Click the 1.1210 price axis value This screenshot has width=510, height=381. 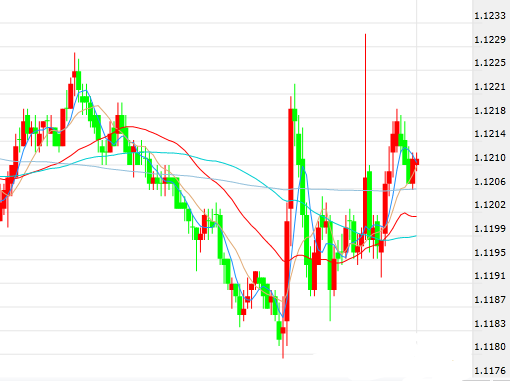click(490, 158)
